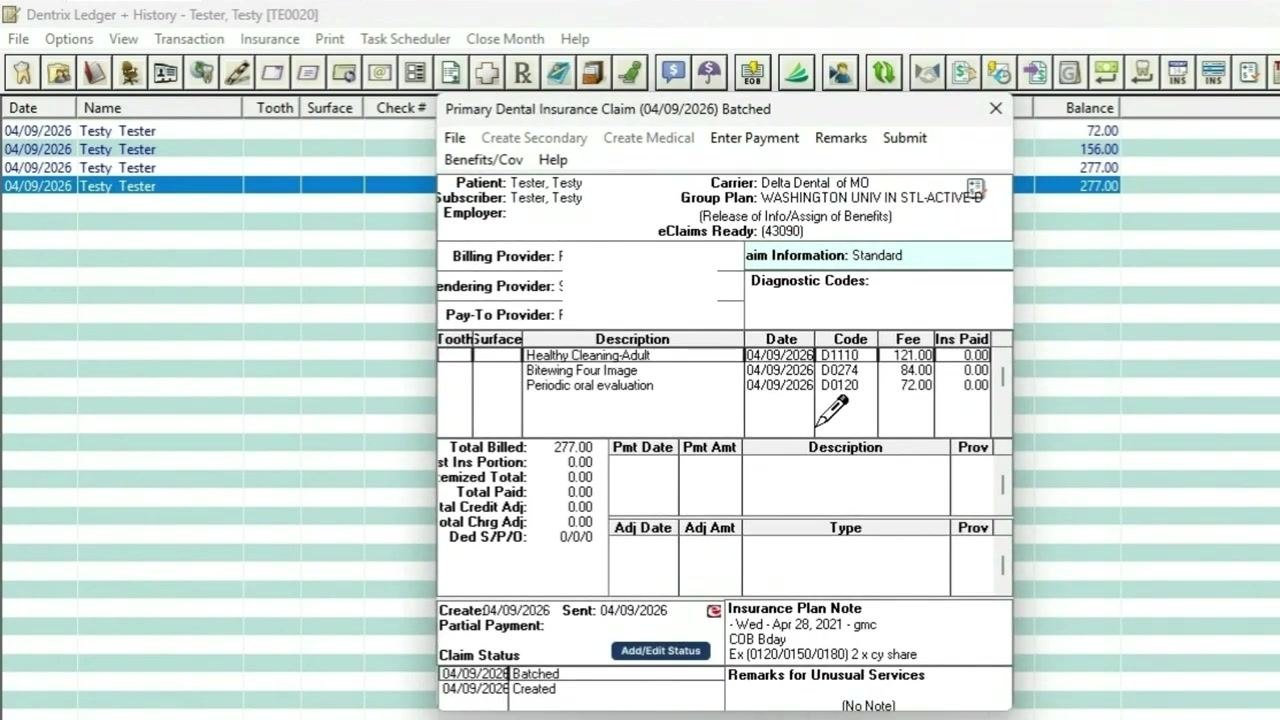
Task: Open Remarks in the claim window menu
Action: 841,138
